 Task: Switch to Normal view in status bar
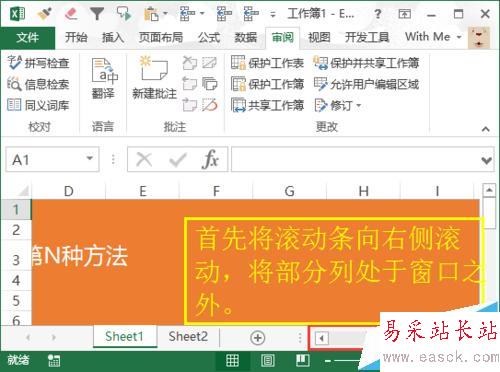tap(232, 360)
